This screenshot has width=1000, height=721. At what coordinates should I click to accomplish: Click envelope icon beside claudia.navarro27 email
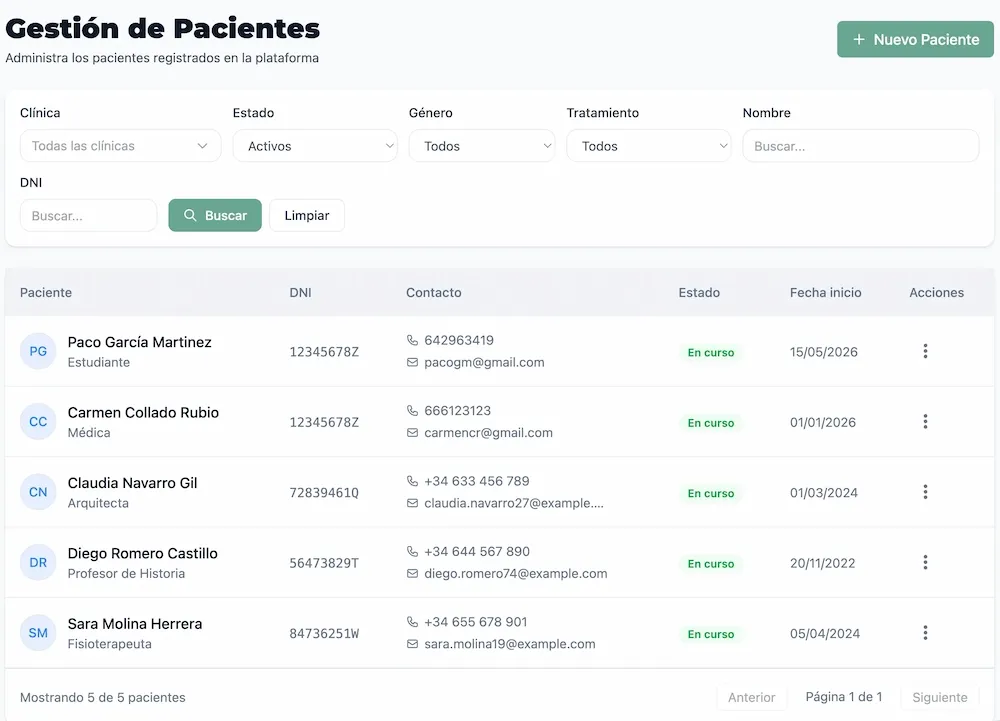pos(413,503)
